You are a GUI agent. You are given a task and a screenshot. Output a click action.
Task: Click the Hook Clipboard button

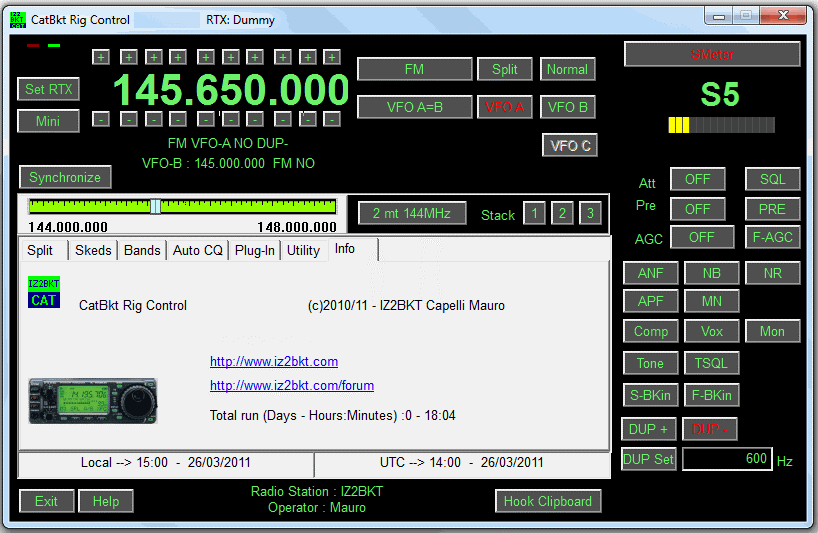(547, 501)
